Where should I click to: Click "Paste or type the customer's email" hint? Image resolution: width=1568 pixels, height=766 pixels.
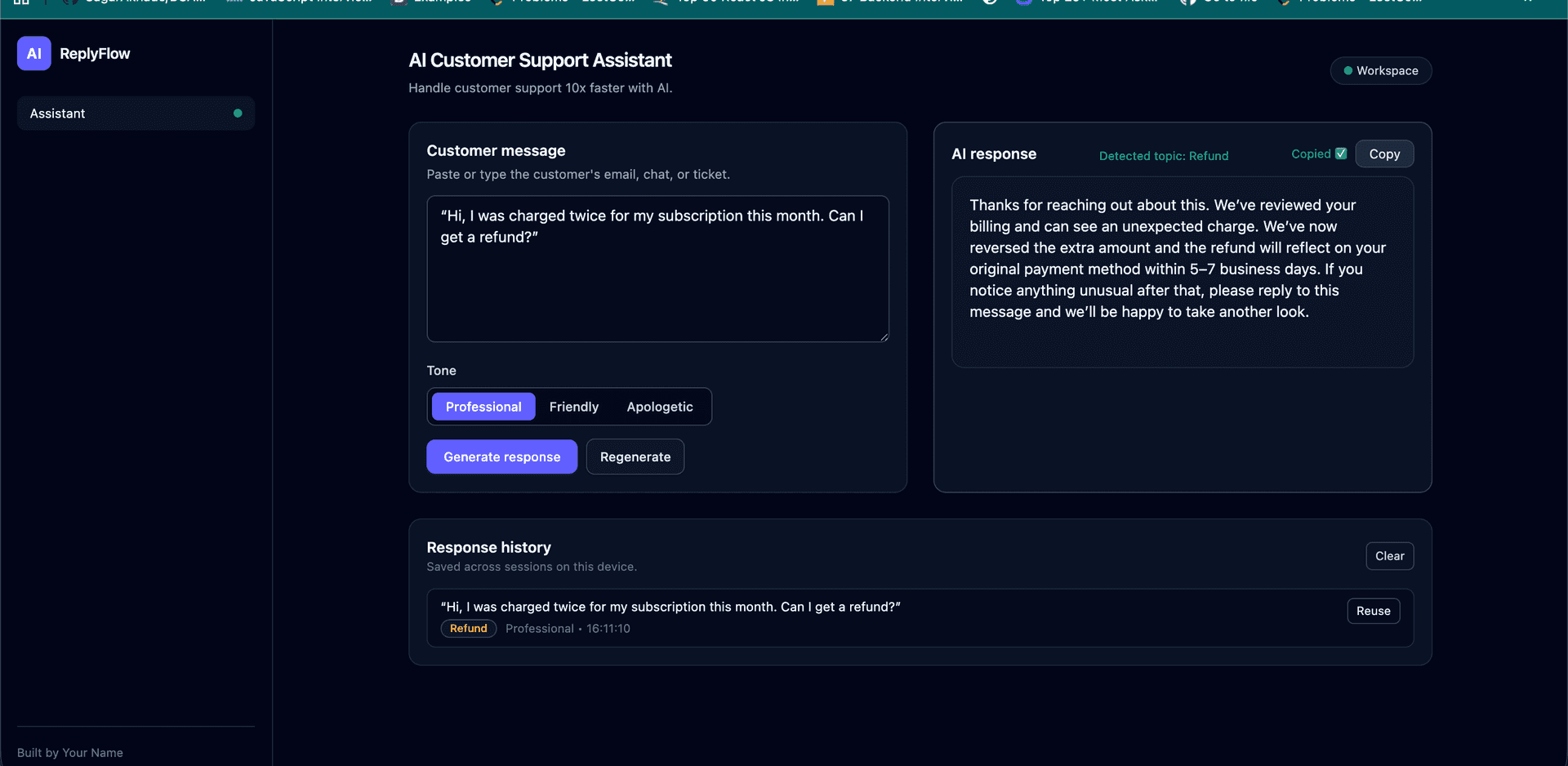[578, 175]
